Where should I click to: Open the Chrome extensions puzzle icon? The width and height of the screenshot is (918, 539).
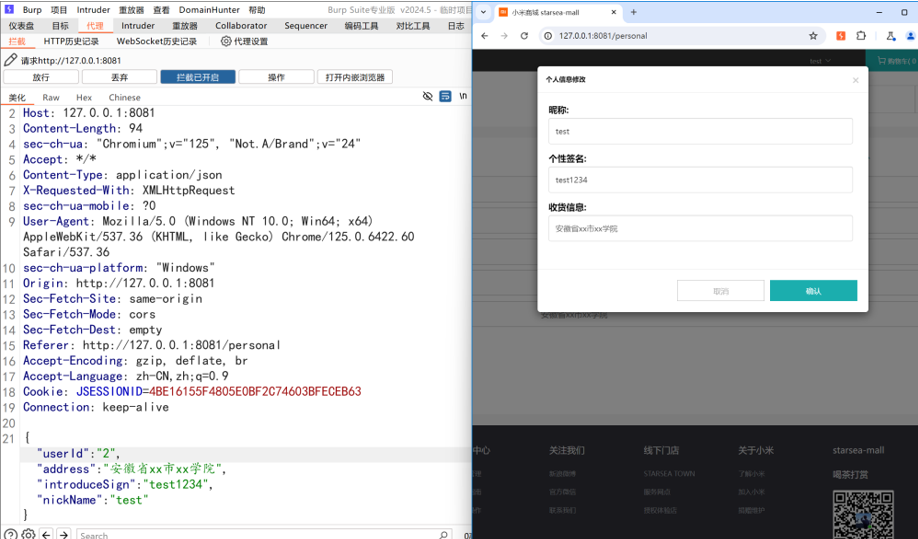[x=861, y=36]
